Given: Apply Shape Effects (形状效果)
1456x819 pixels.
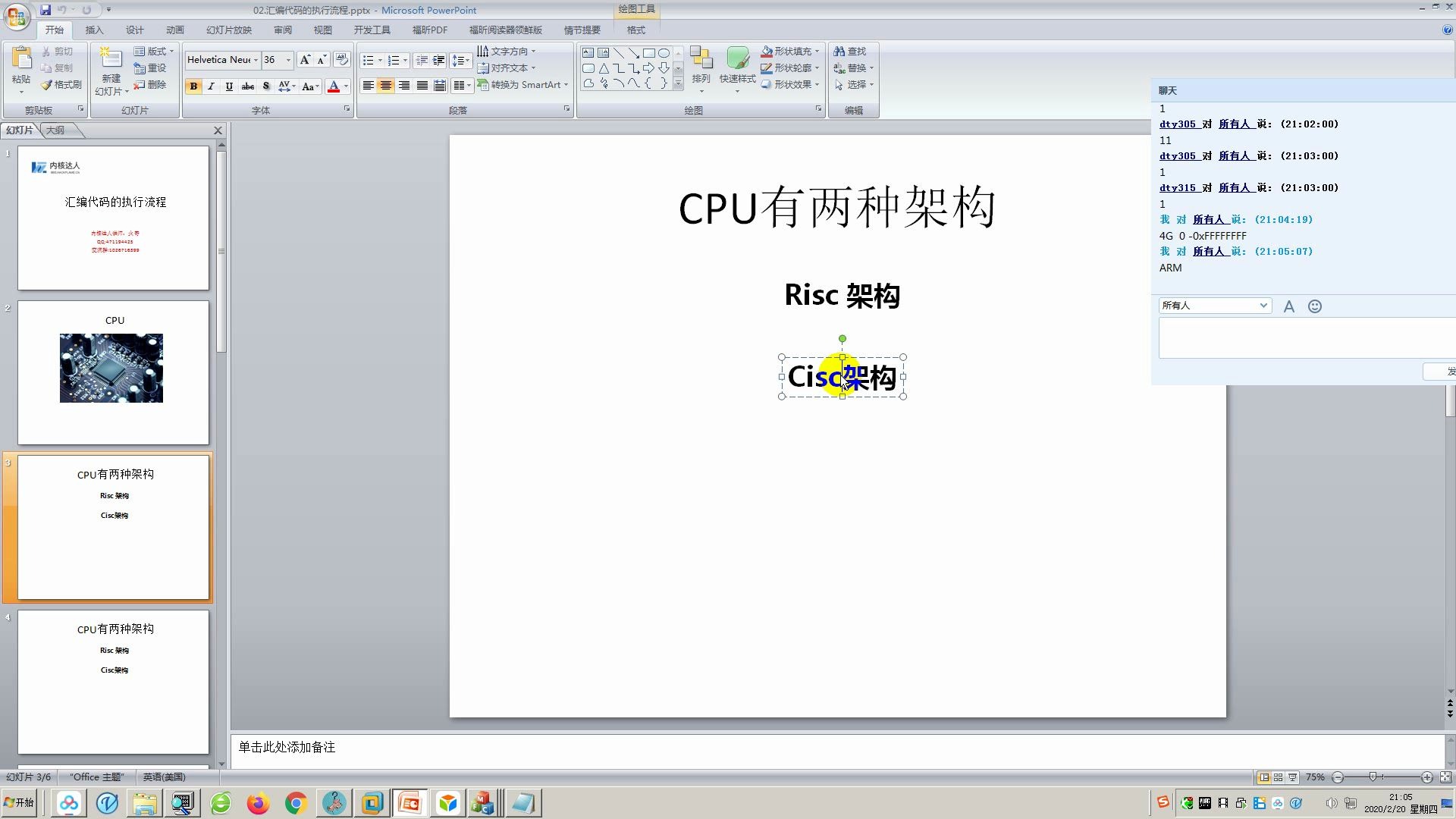Looking at the screenshot, I should coord(789,84).
